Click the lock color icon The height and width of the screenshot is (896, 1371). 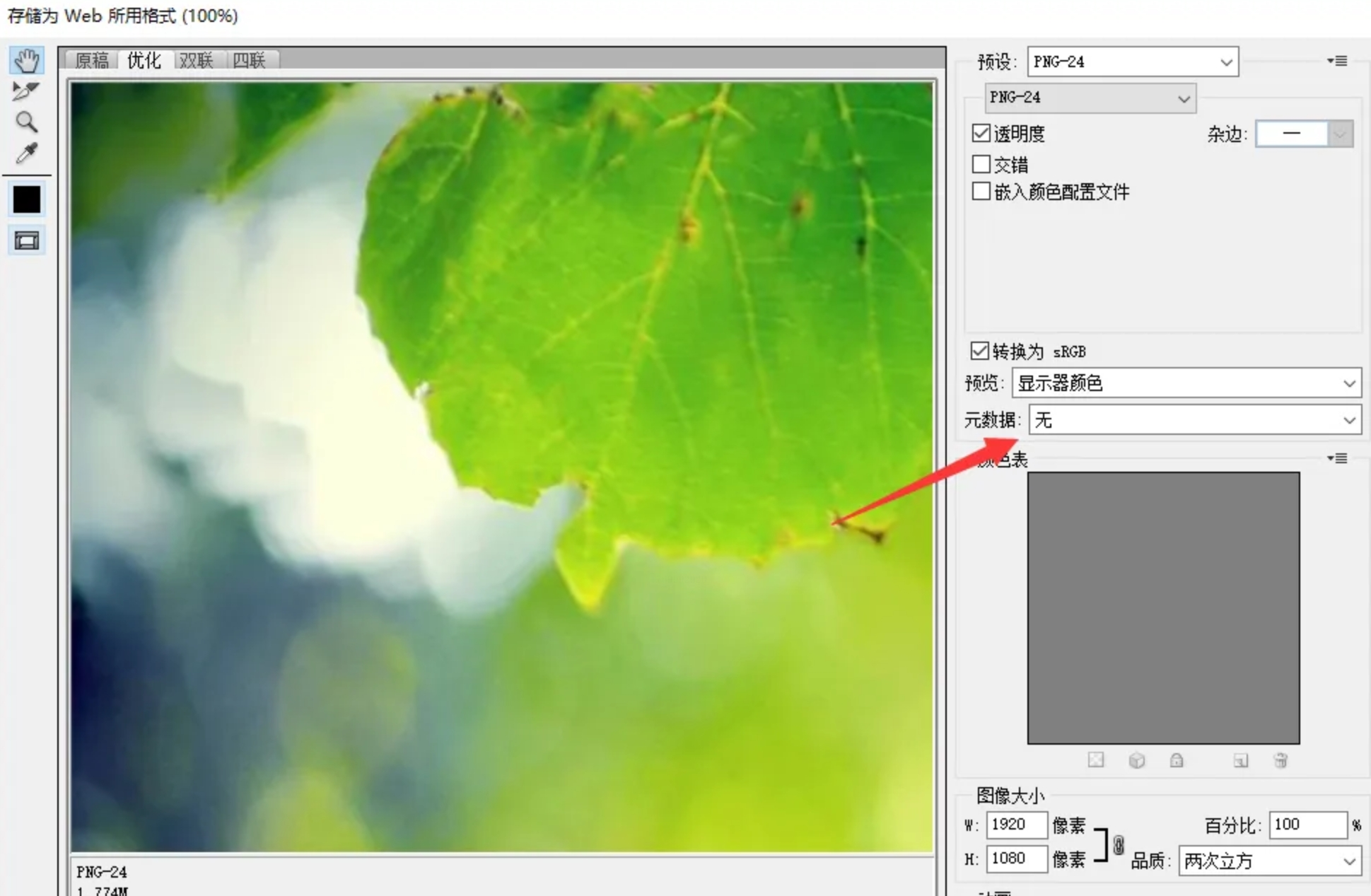pyautogui.click(x=1177, y=761)
